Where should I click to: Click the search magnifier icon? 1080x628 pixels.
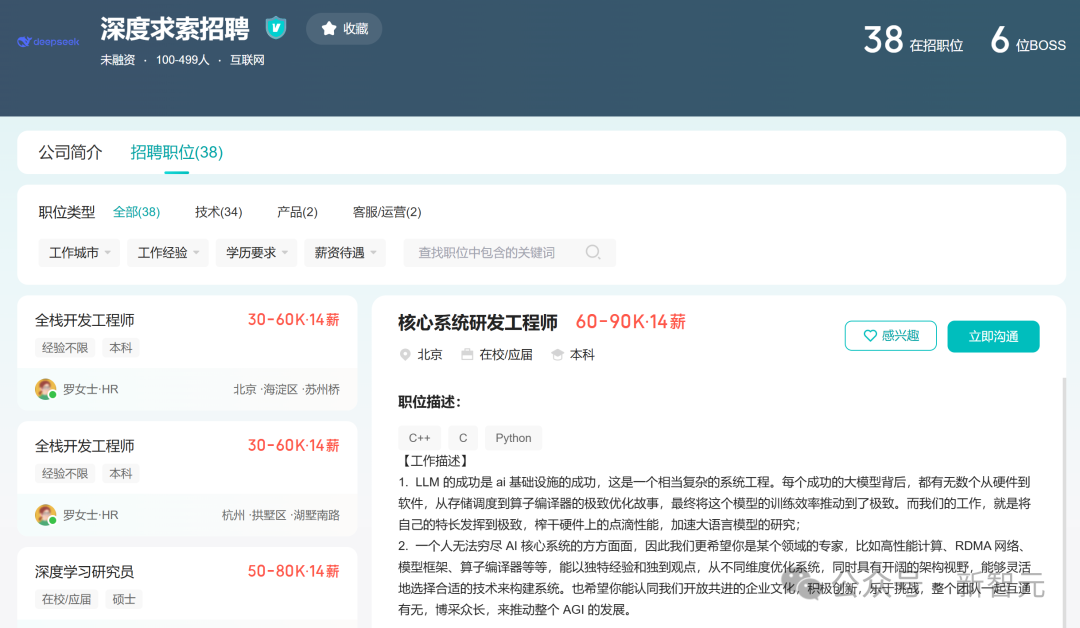593,252
